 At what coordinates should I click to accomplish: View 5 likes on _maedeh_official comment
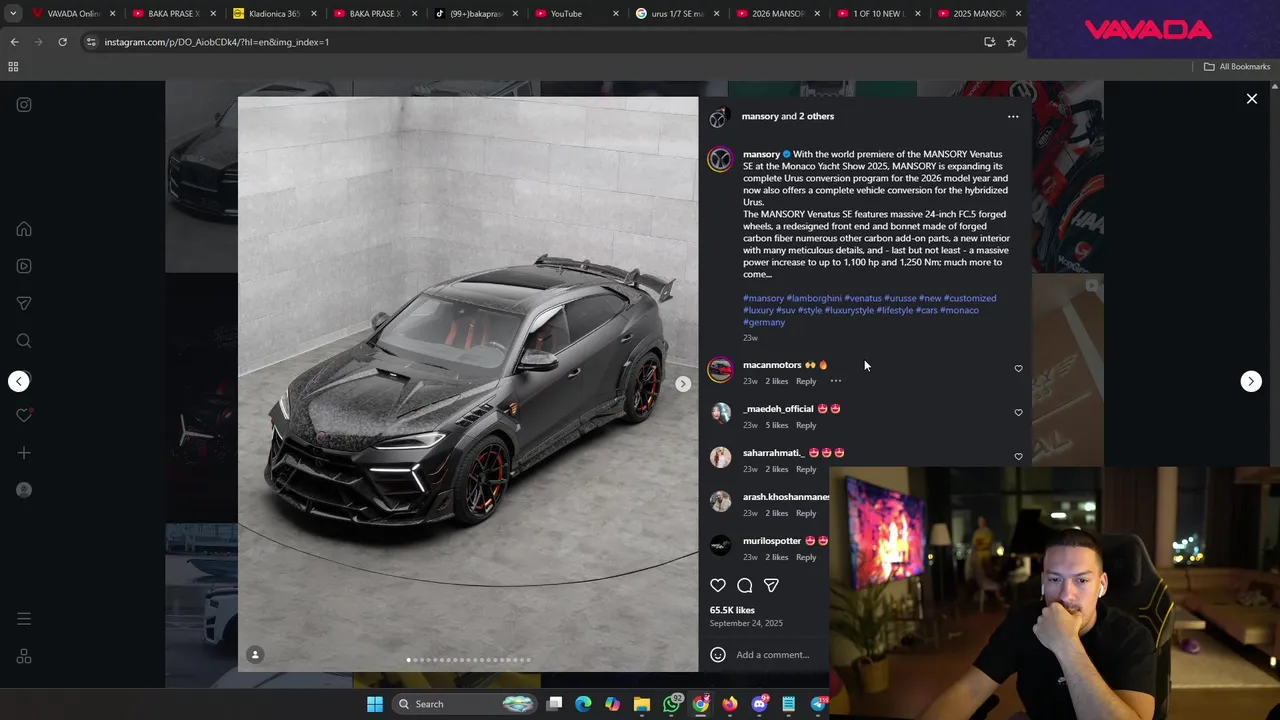777,425
